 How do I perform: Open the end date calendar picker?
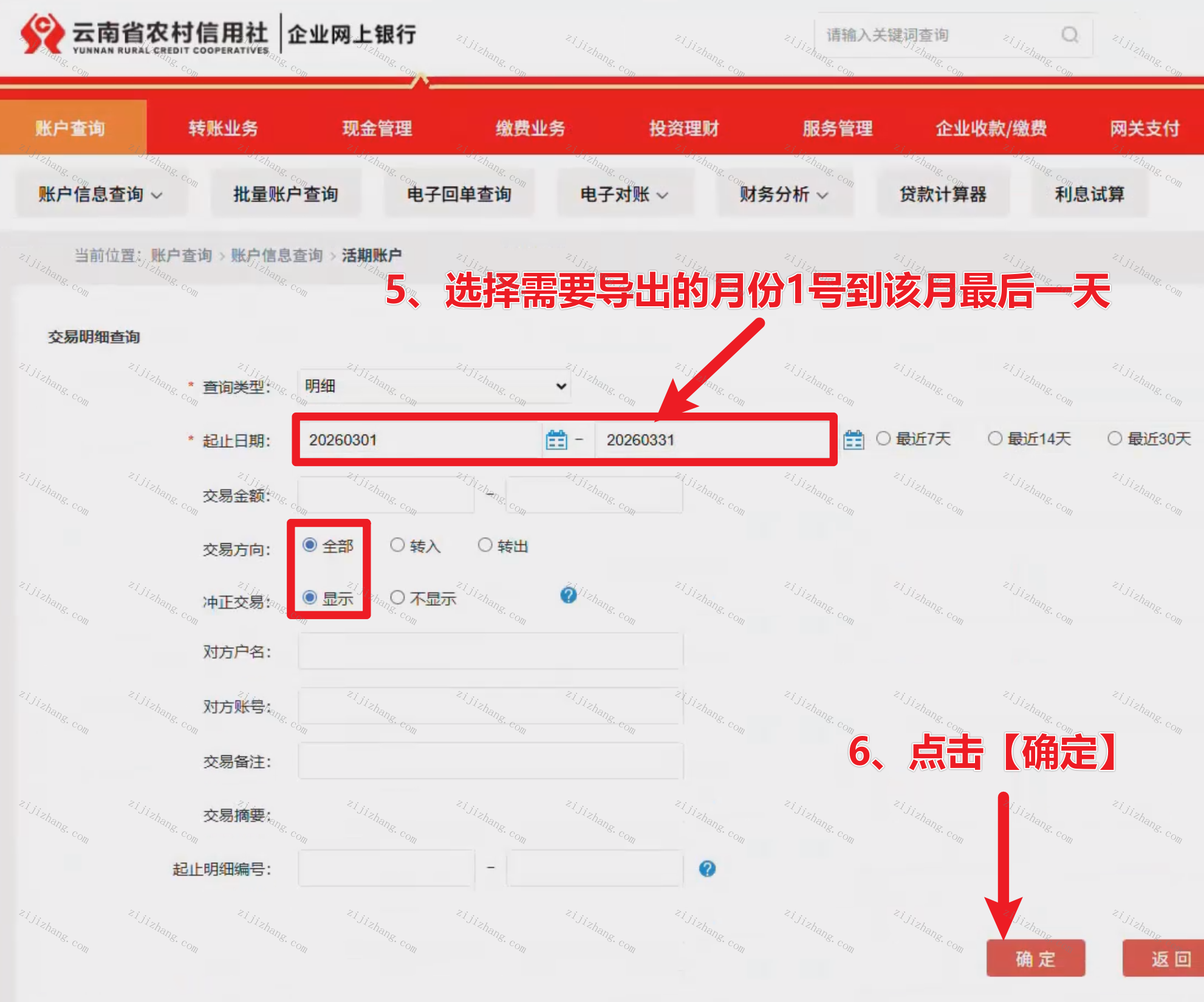(x=853, y=439)
